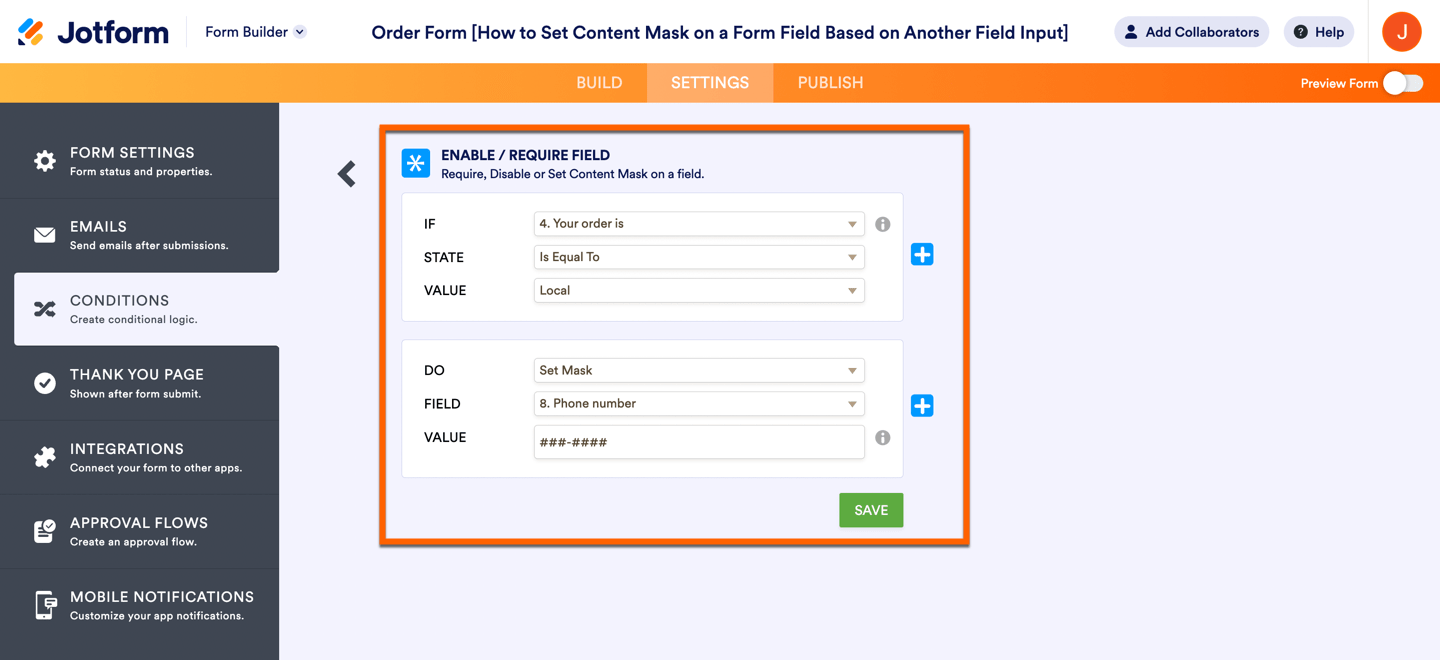1440x660 pixels.
Task: Expand the DO 'Set Mask' dropdown
Action: 698,370
